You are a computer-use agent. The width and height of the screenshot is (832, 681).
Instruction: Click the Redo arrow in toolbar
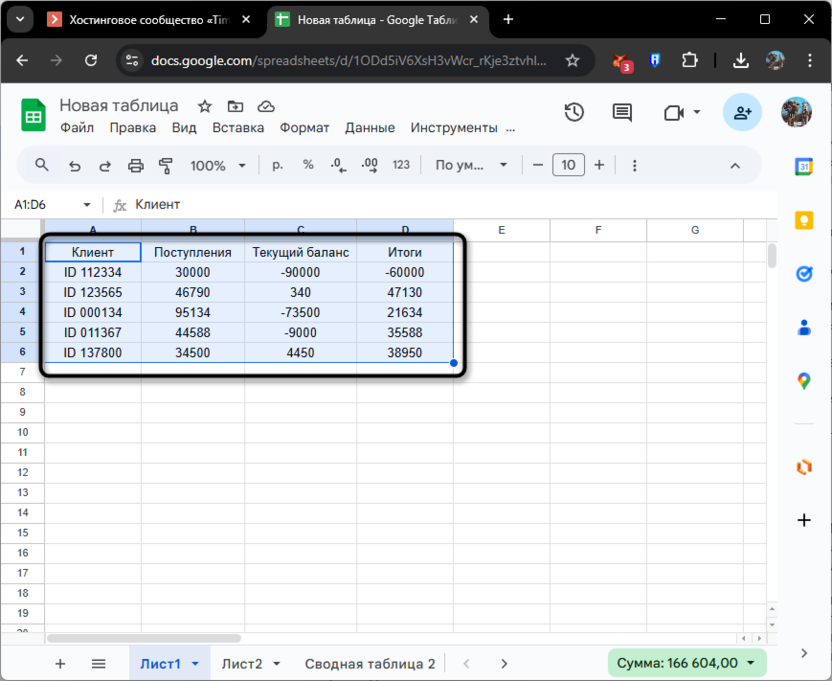(x=105, y=166)
